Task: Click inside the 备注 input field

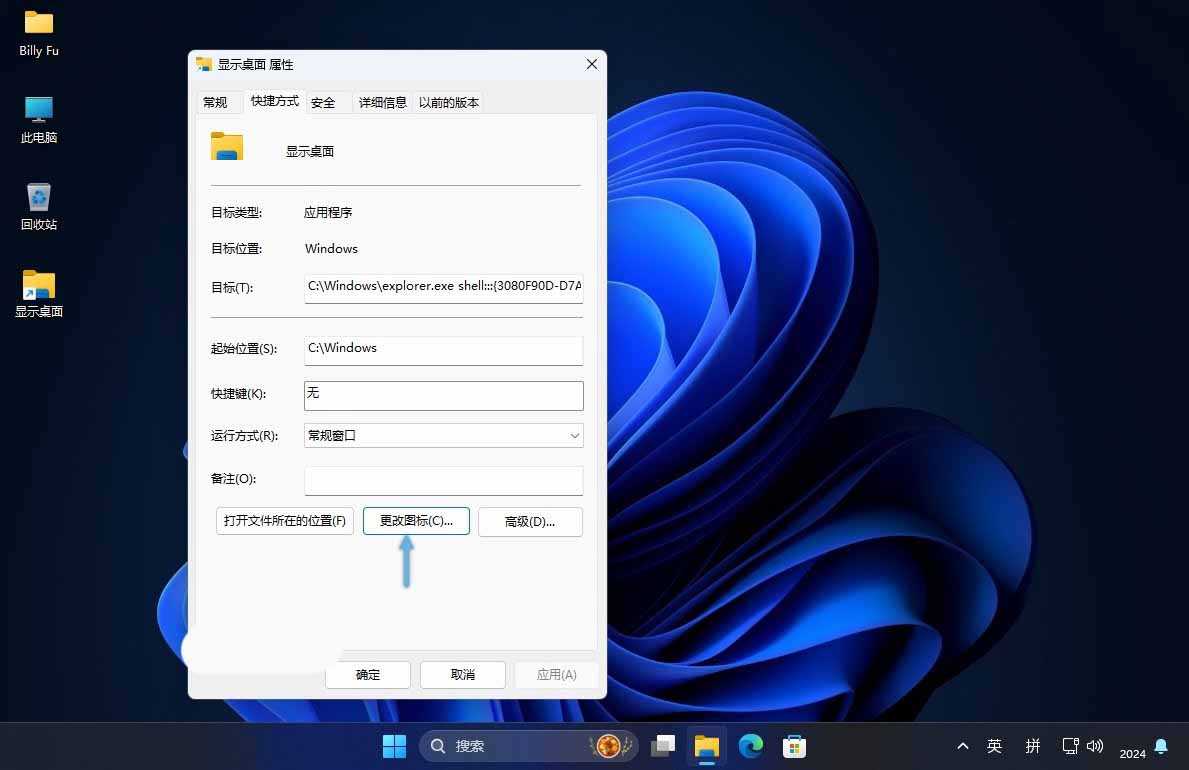Action: pyautogui.click(x=443, y=480)
